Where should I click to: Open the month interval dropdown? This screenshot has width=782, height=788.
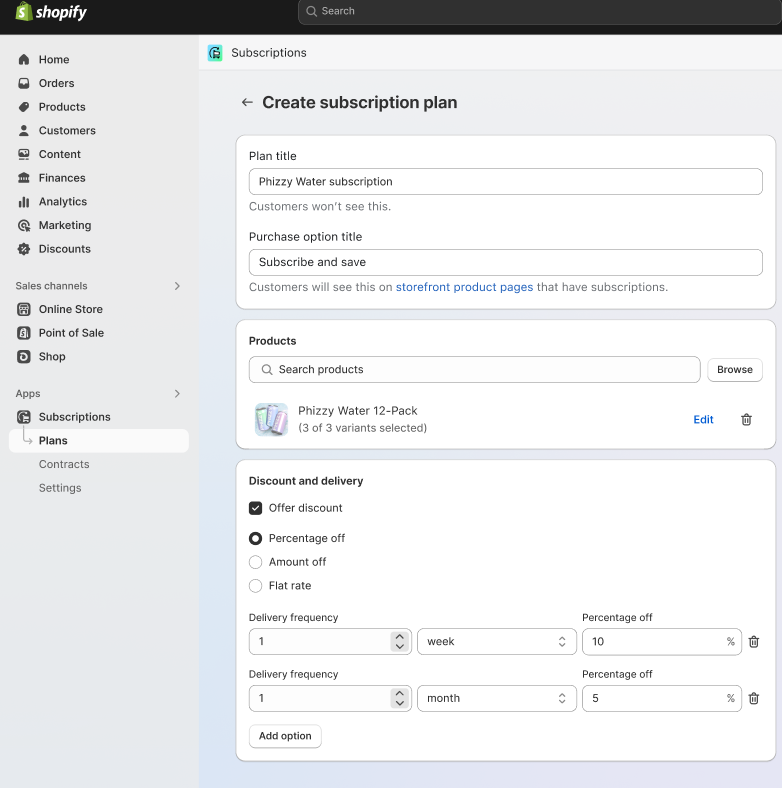pos(497,699)
